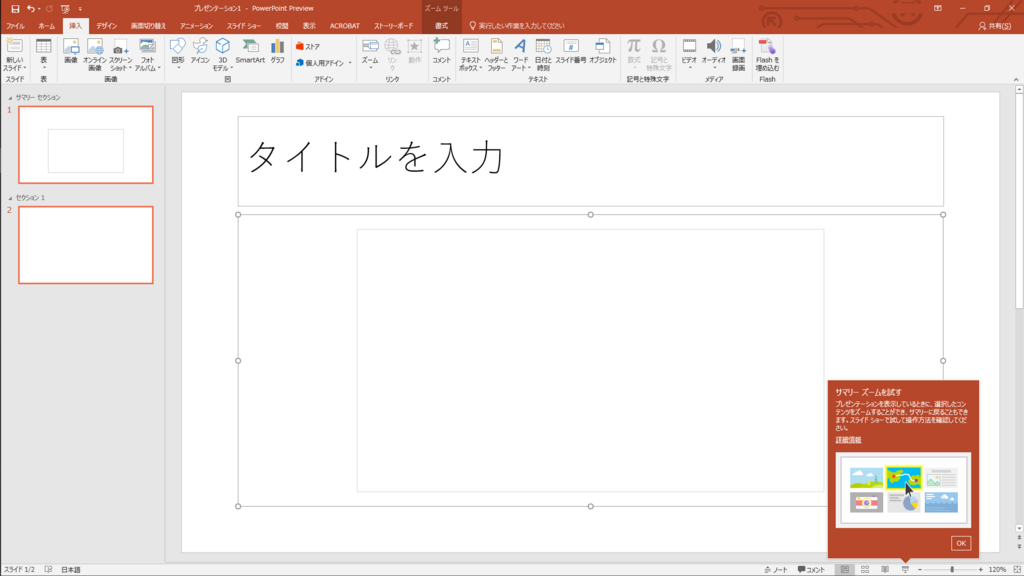Switch to Slide Sorter view

(865, 569)
